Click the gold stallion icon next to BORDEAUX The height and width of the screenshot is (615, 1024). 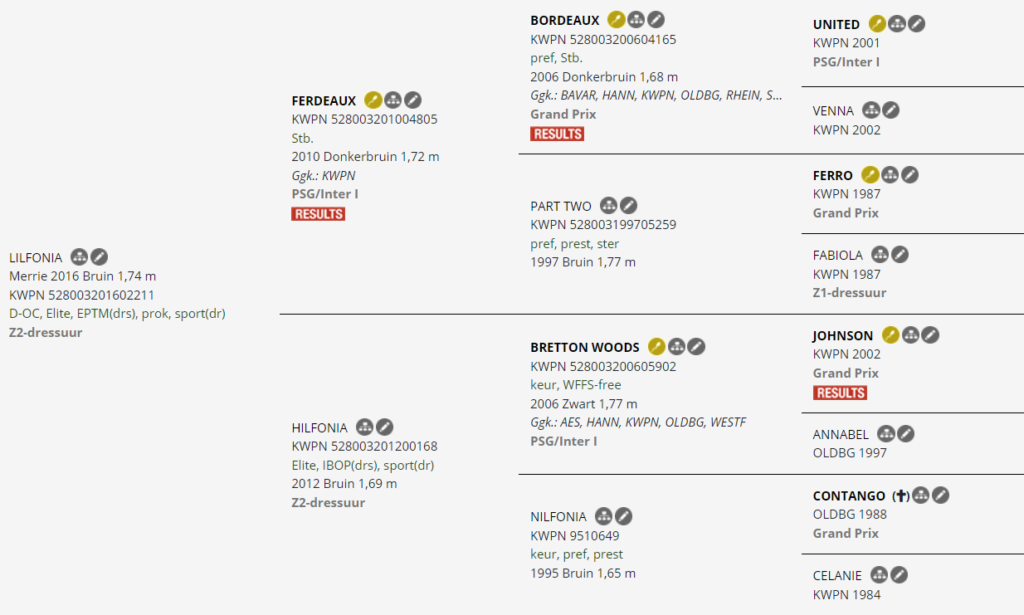[617, 19]
